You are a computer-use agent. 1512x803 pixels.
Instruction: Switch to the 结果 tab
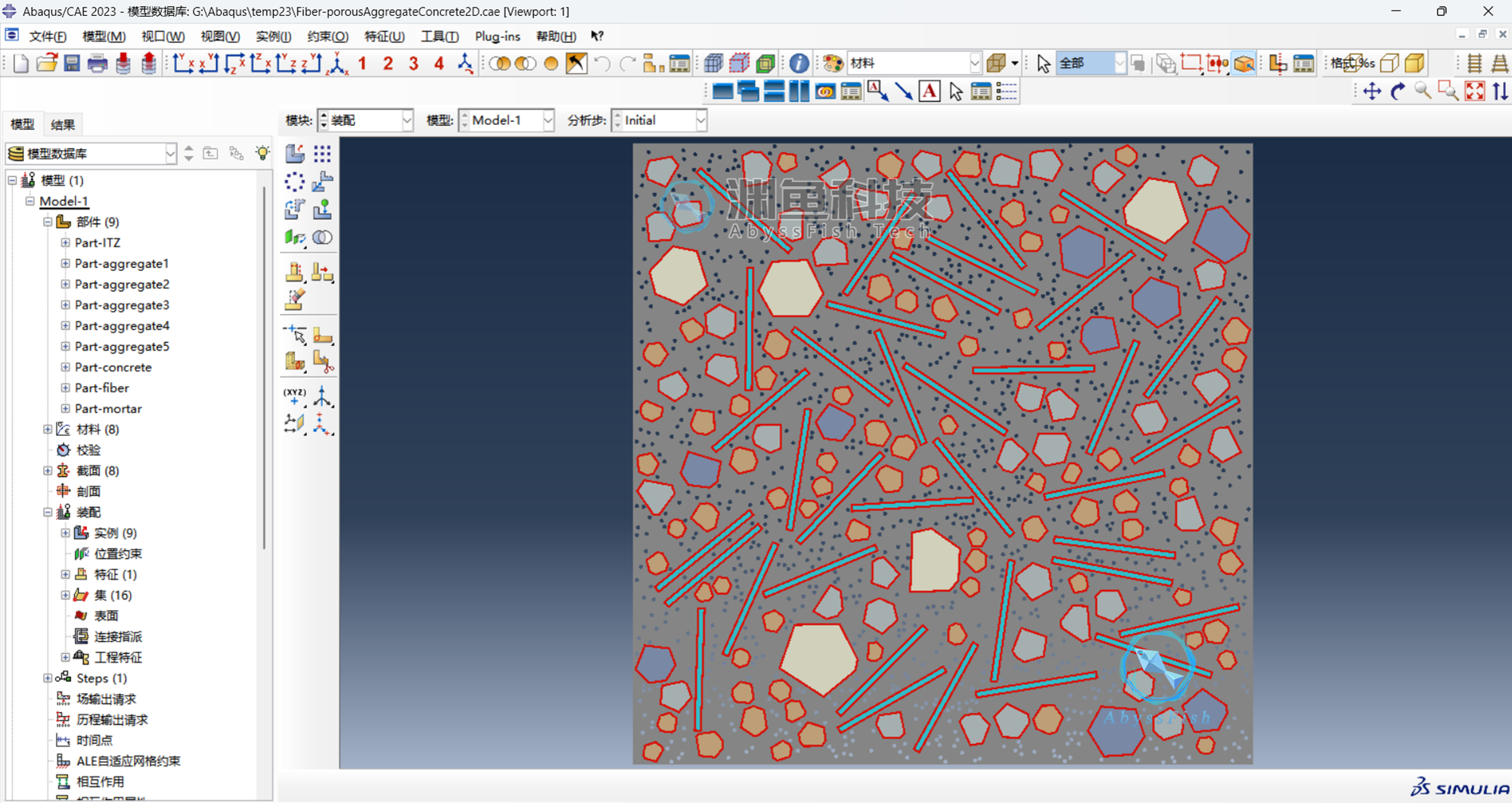click(62, 125)
